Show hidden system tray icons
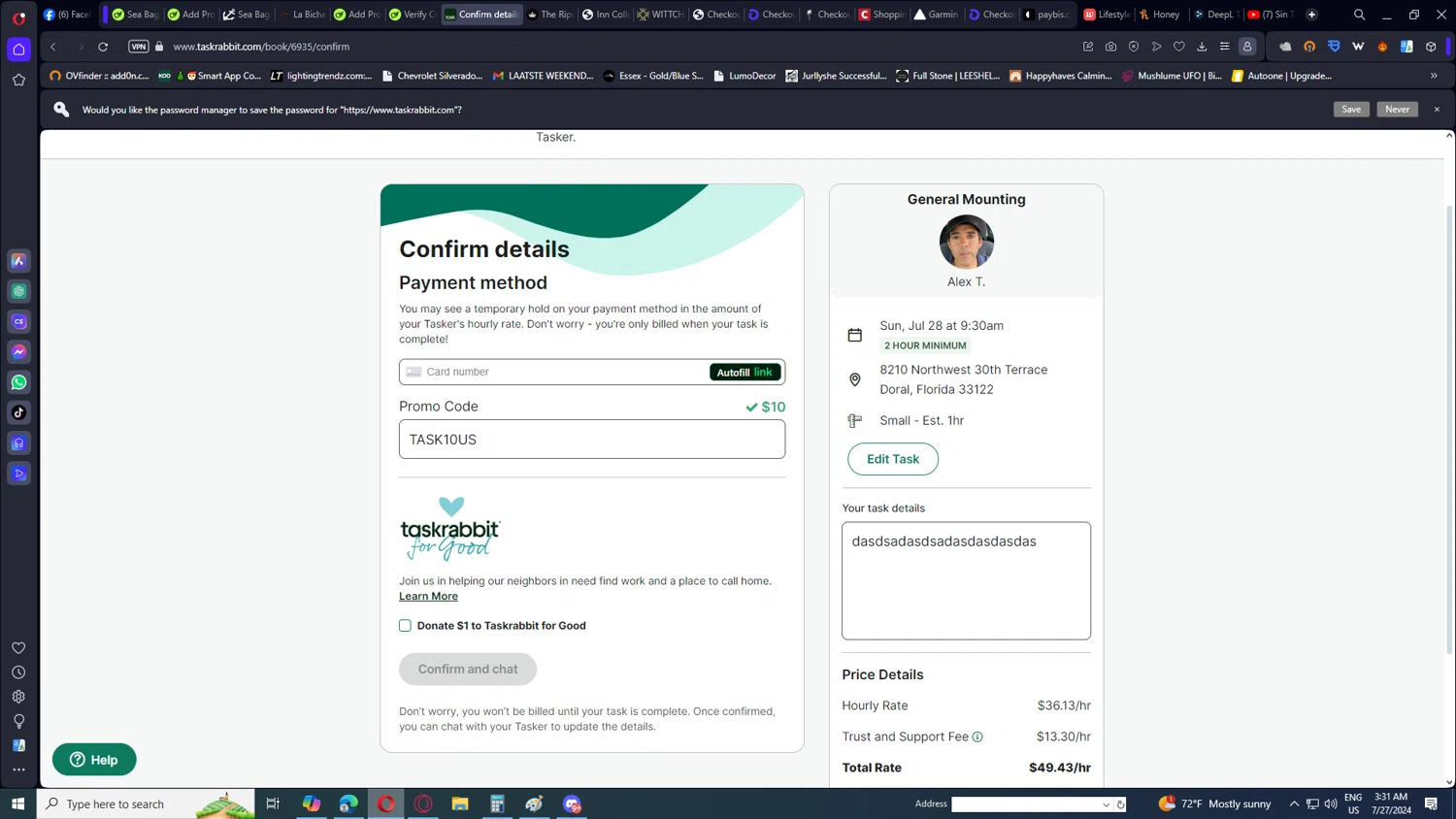This screenshot has height=819, width=1456. (x=1294, y=803)
